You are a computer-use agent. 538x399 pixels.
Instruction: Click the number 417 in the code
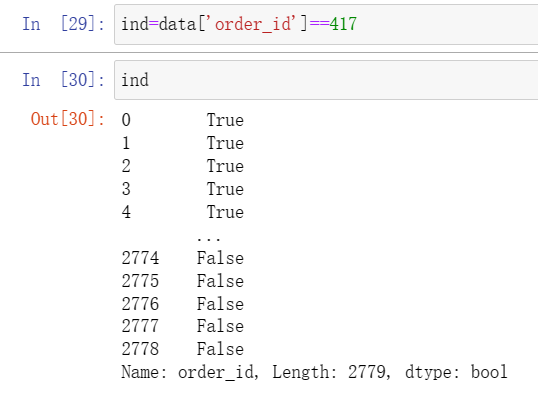pyautogui.click(x=343, y=24)
